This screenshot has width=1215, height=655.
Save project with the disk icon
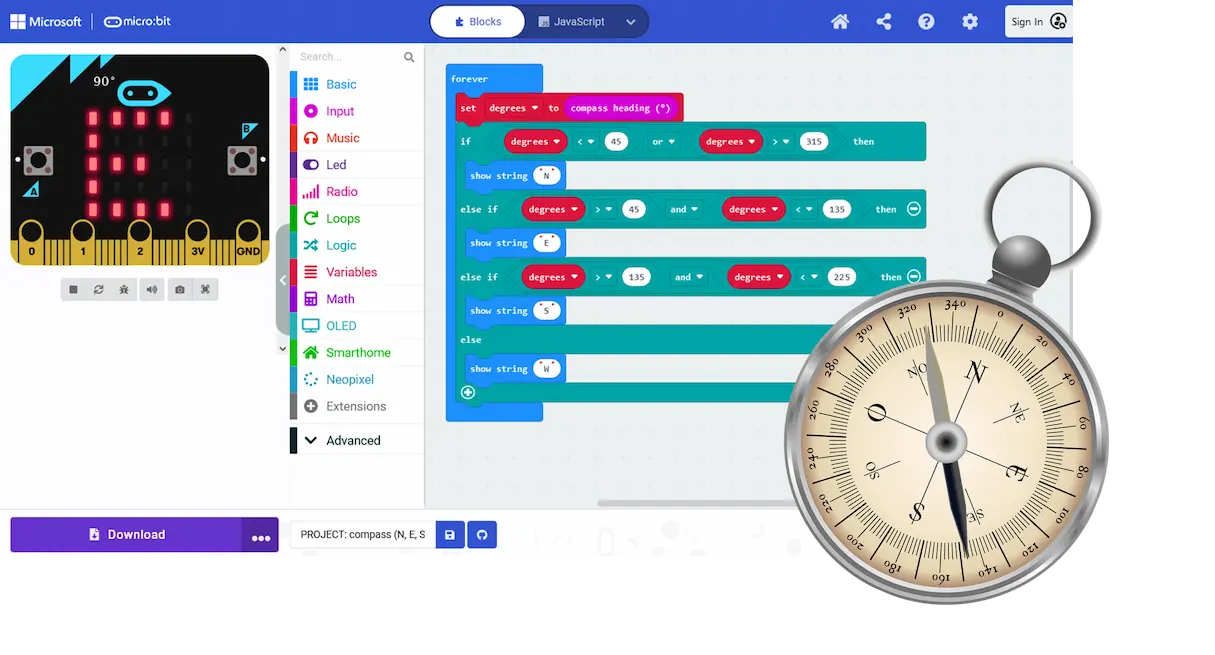450,535
